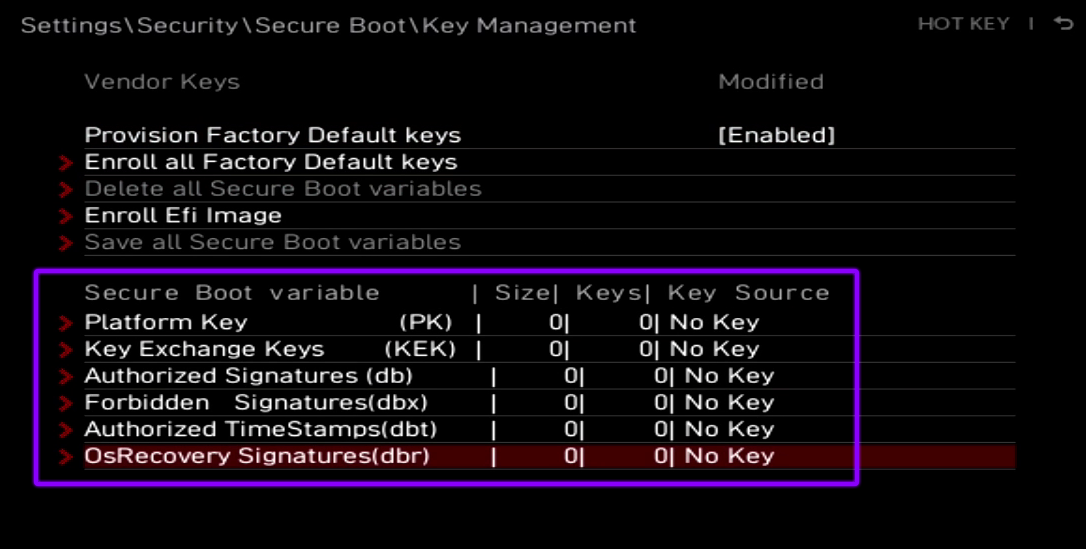The width and height of the screenshot is (1086, 549).
Task: Click red arrow beside Key Exchange Keys
Action: click(x=67, y=349)
